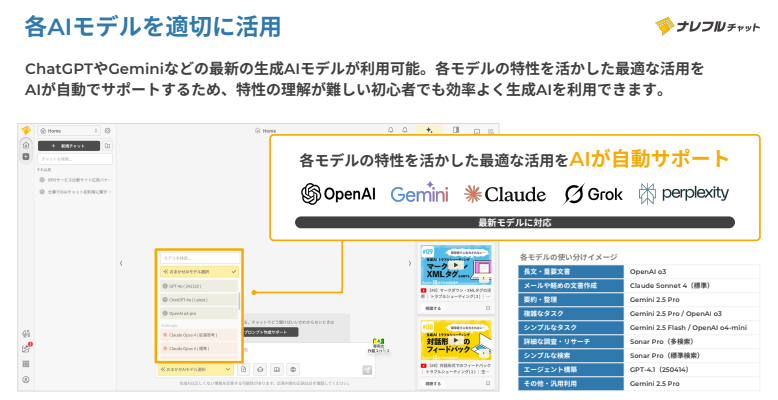Image resolution: width=778 pixels, height=400 pixels.
Task: Click the second bell icon in top bar
Action: pyautogui.click(x=404, y=130)
